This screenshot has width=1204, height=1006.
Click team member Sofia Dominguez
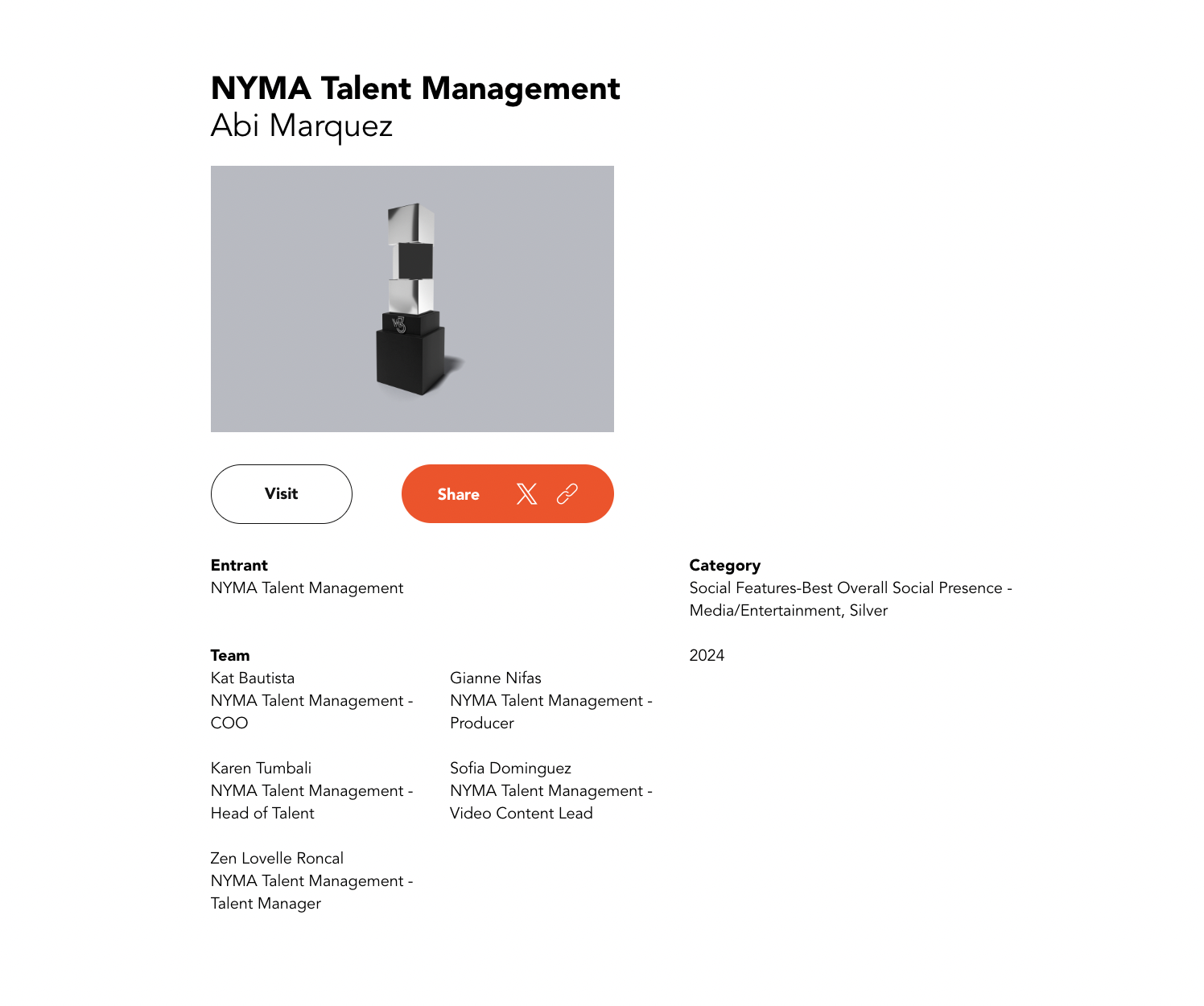coord(510,769)
